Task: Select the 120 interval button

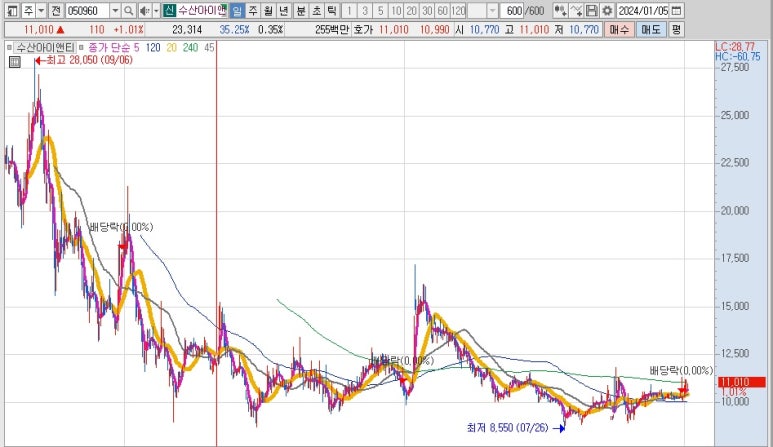Action: click(x=458, y=10)
